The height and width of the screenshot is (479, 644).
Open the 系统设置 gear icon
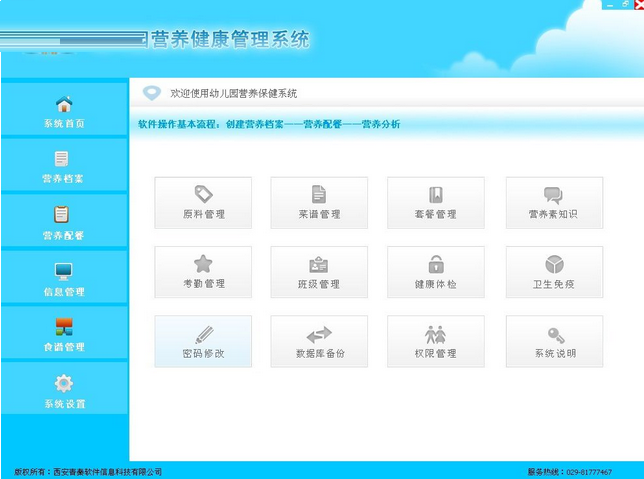coord(64,383)
